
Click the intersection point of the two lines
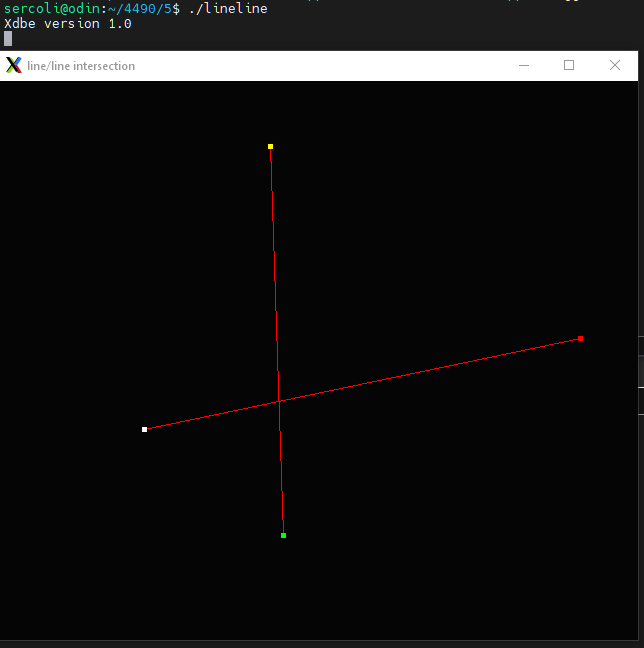pyautogui.click(x=279, y=401)
